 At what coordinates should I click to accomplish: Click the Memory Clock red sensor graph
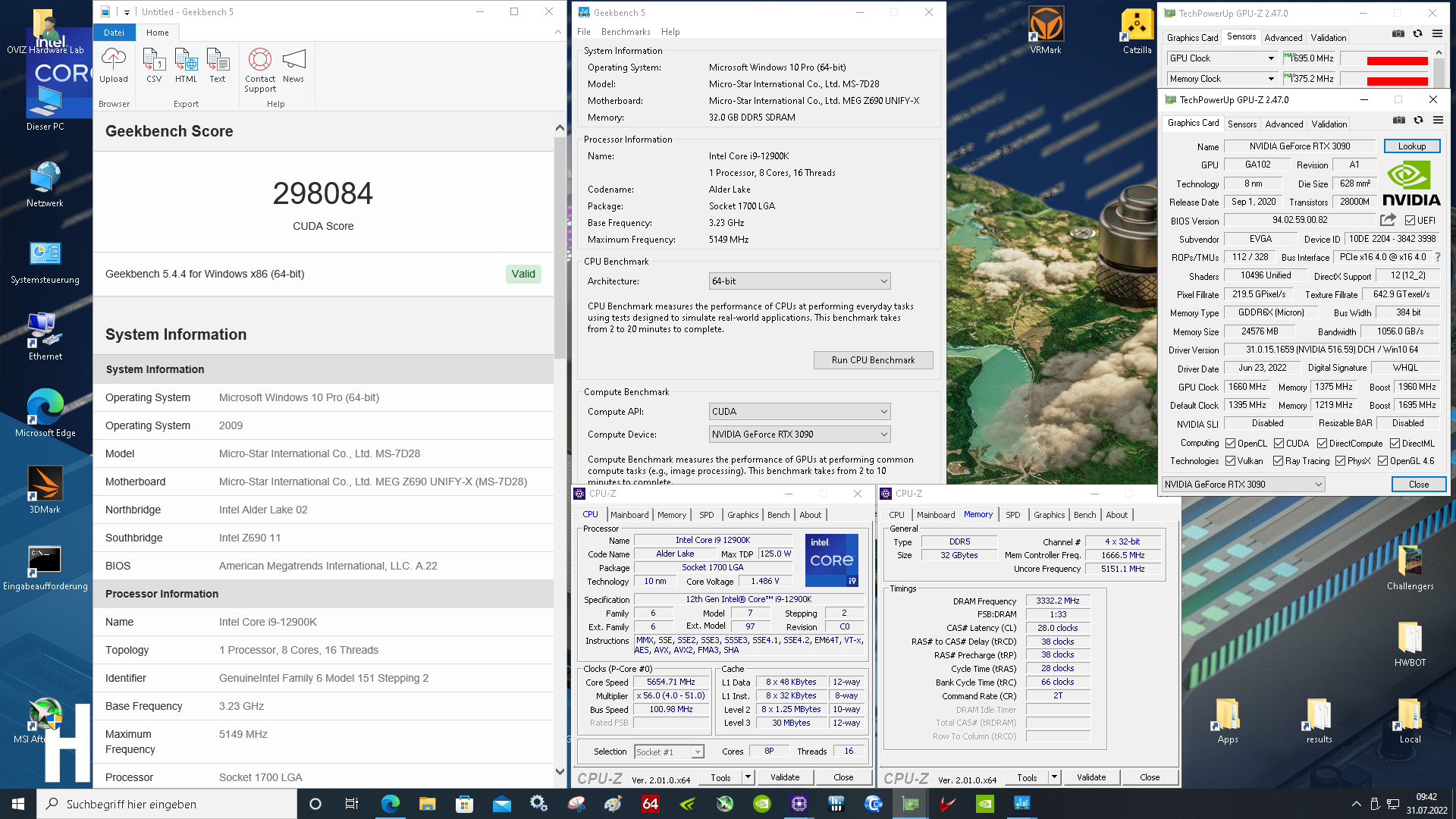1384,79
